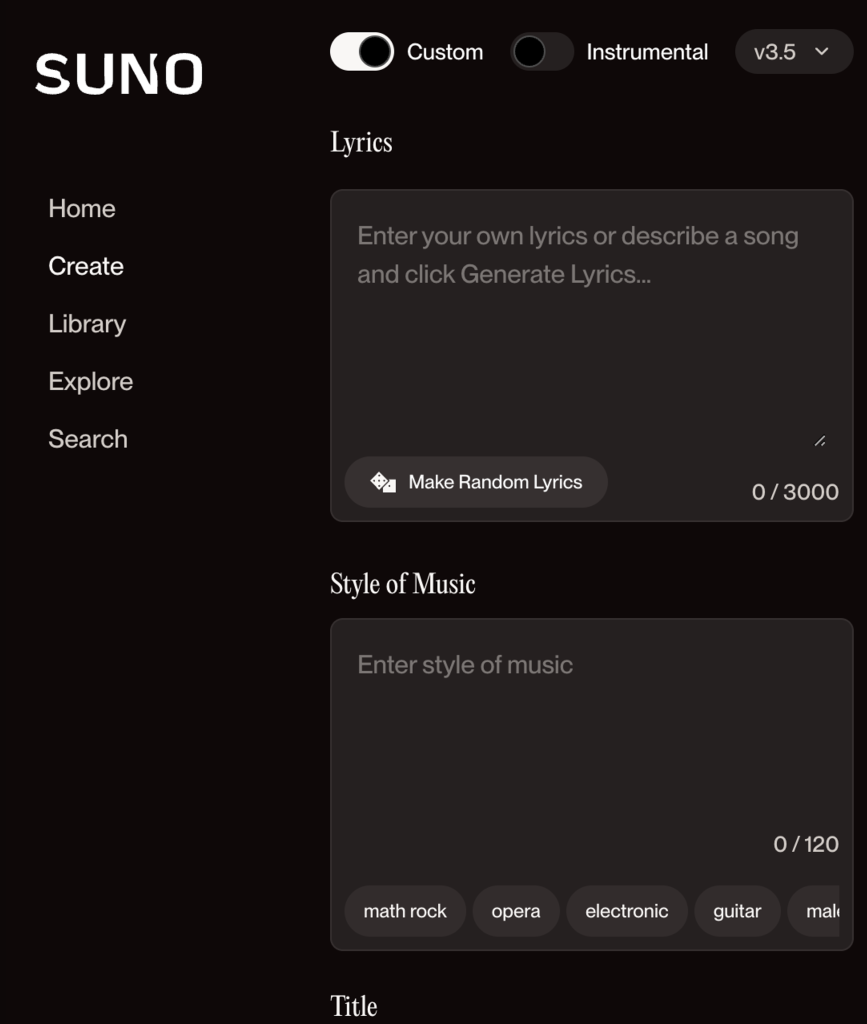Open the Library page
The width and height of the screenshot is (867, 1024).
coord(87,324)
